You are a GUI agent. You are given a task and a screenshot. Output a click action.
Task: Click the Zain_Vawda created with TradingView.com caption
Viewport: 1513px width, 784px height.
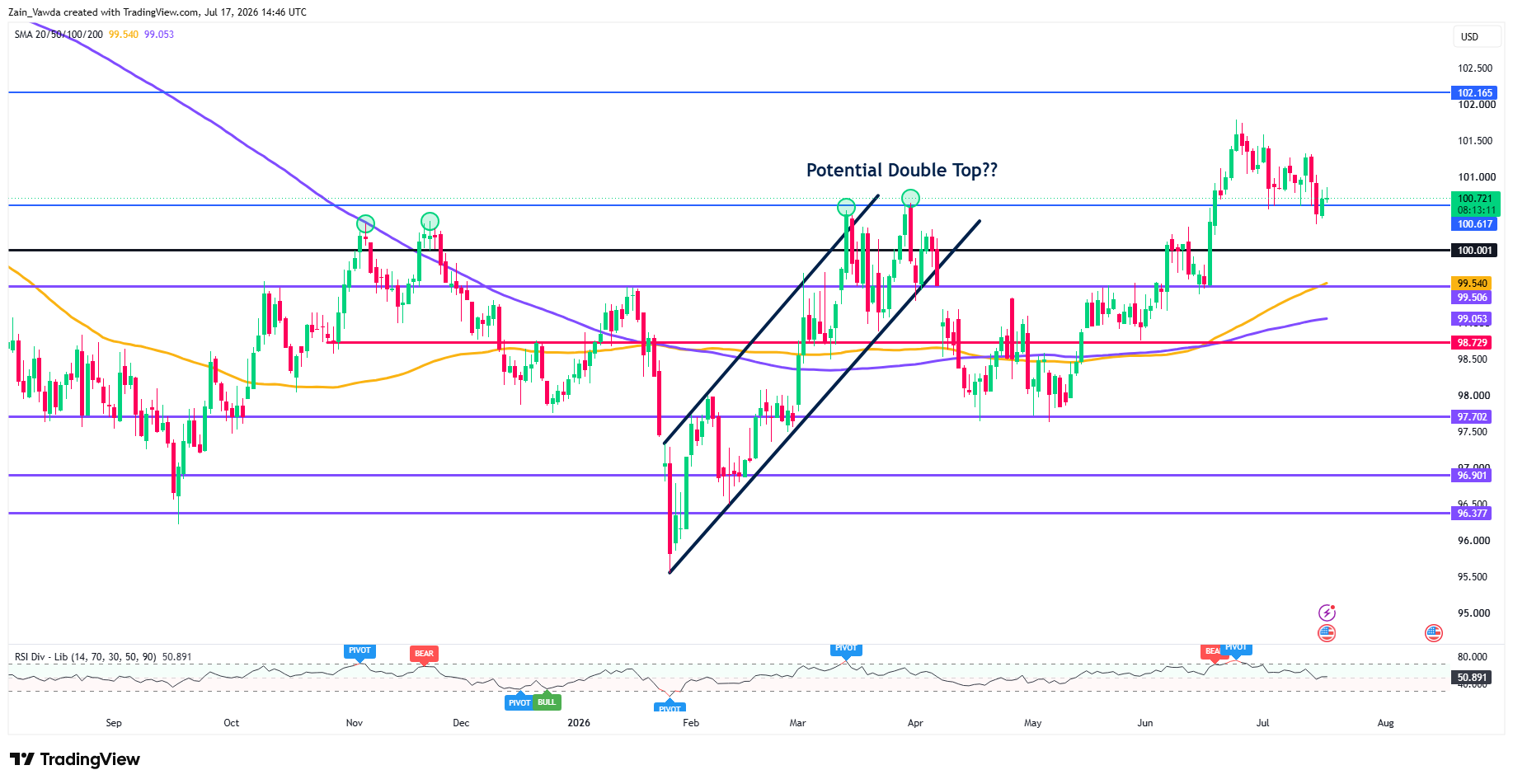point(157,12)
